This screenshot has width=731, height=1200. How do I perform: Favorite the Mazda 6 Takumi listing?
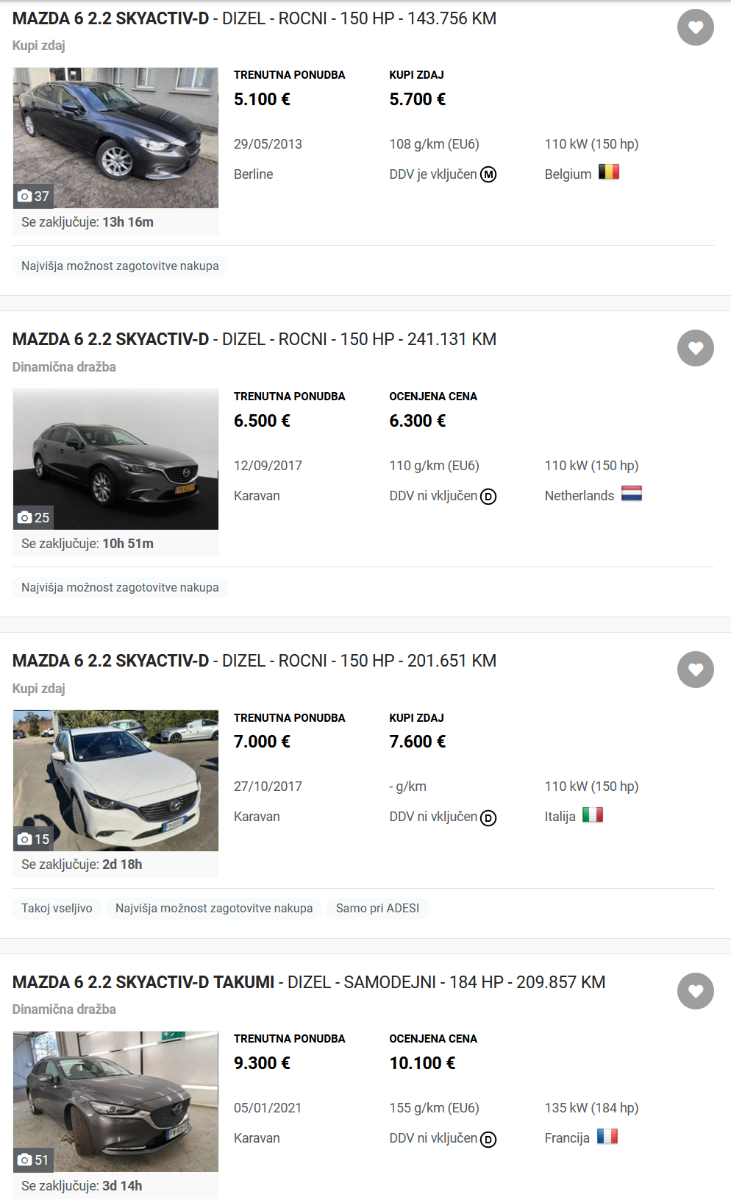coord(696,991)
